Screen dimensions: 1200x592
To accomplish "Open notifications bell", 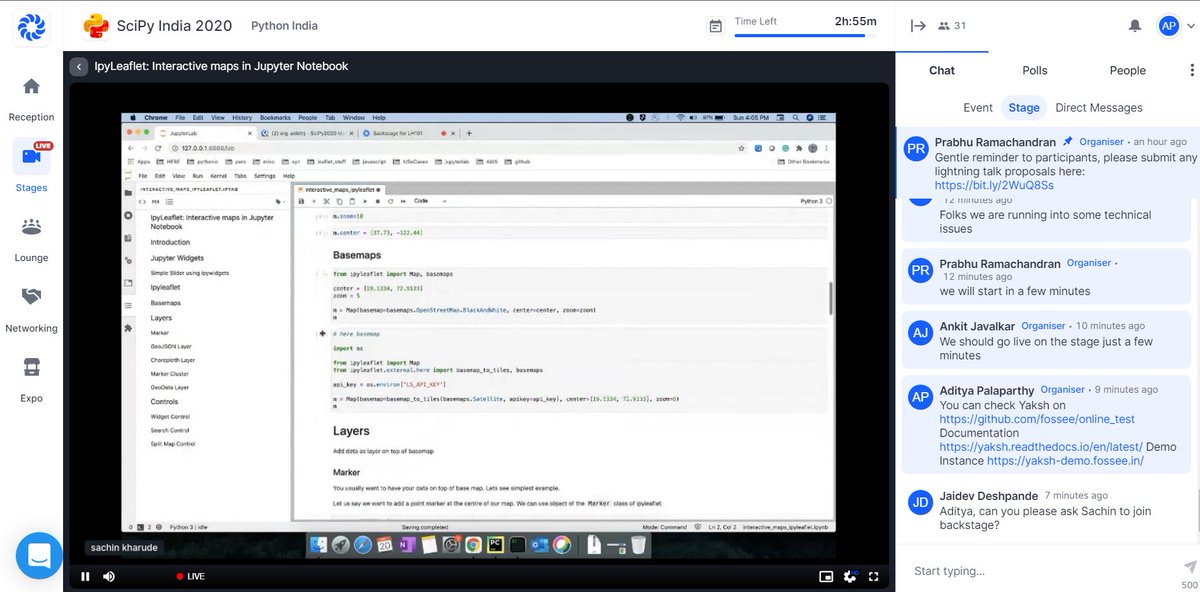I will click(1134, 26).
